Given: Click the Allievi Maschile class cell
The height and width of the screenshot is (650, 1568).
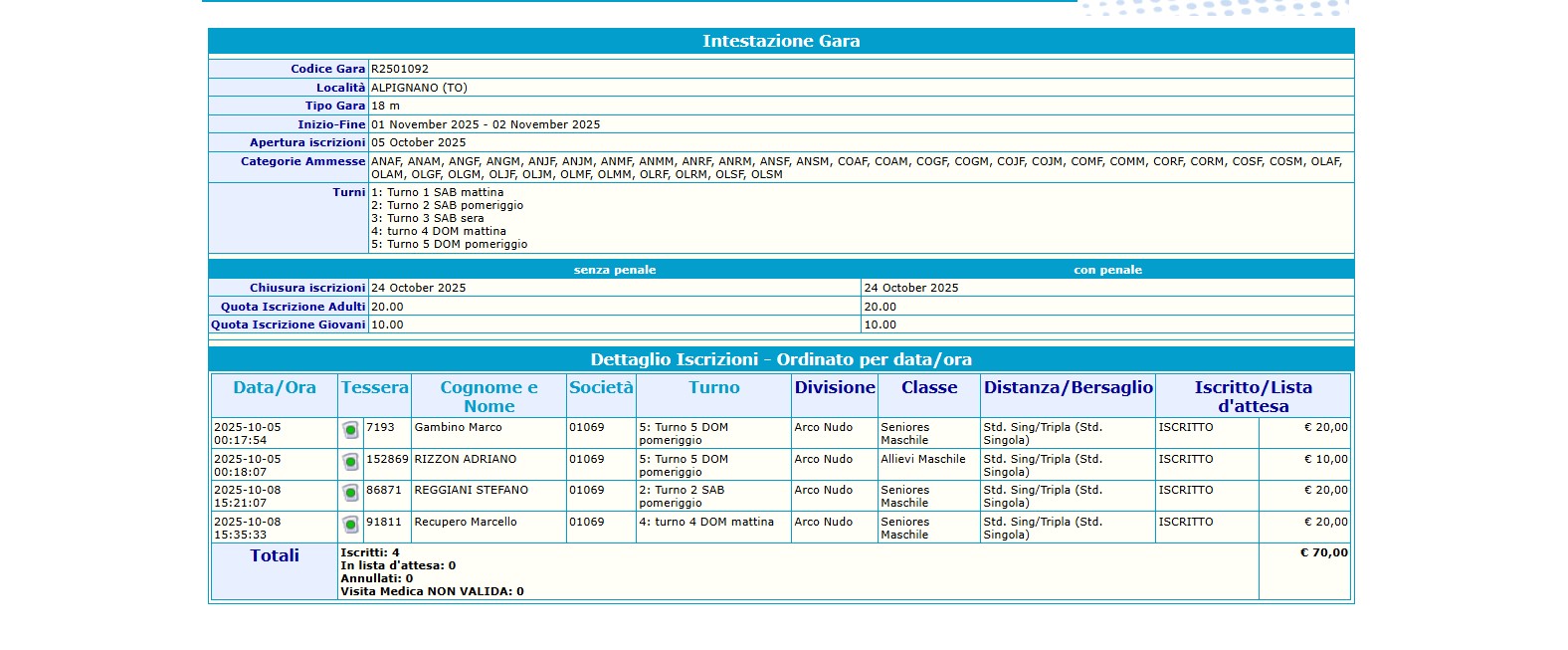Looking at the screenshot, I should pyautogui.click(x=922, y=460).
